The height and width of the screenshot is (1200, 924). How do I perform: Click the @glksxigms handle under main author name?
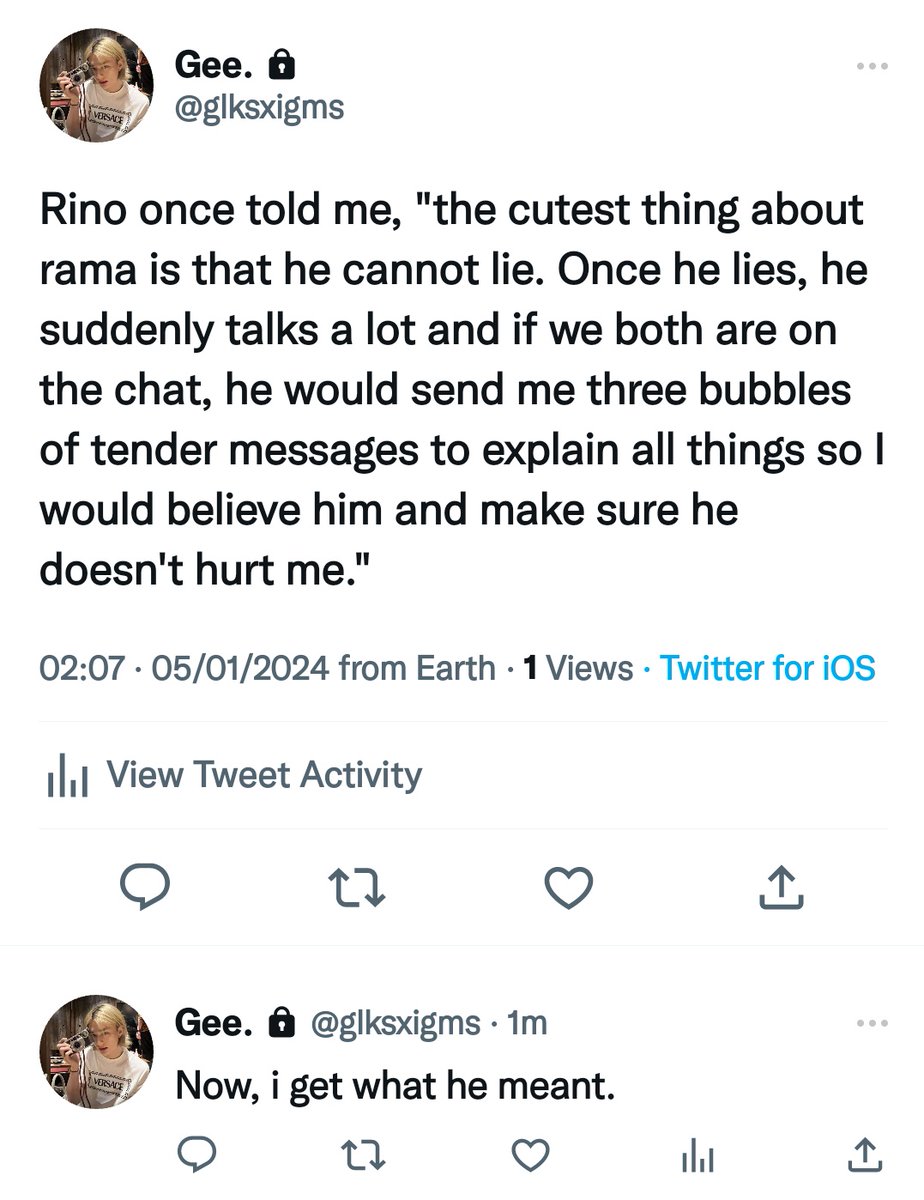pyautogui.click(x=260, y=107)
